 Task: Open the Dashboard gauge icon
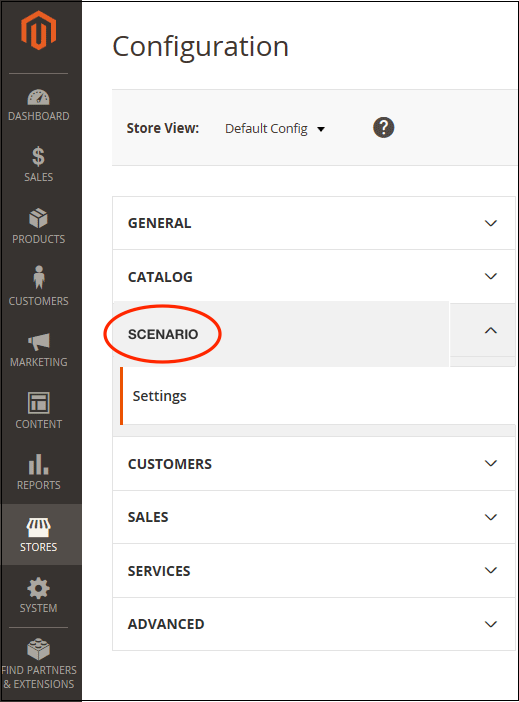(x=39, y=97)
